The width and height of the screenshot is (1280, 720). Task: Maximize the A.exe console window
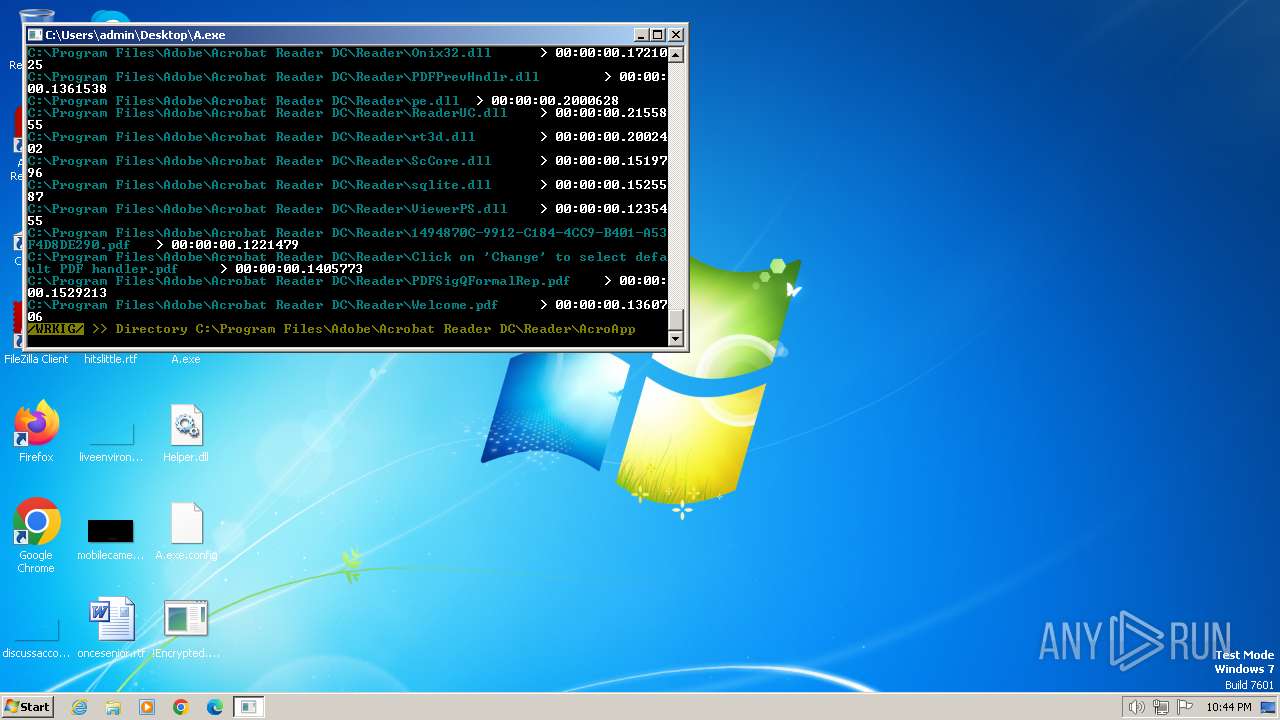(x=658, y=34)
